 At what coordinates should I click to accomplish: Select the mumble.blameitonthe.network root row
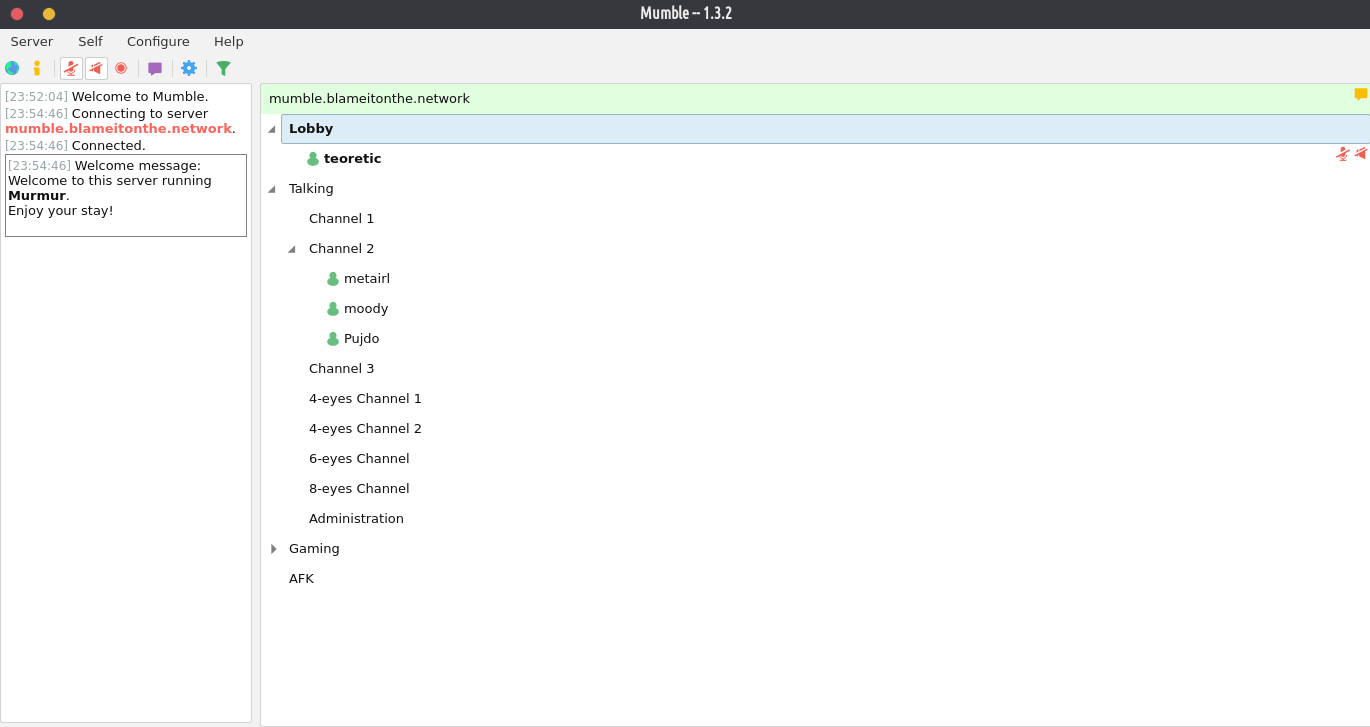click(x=815, y=99)
